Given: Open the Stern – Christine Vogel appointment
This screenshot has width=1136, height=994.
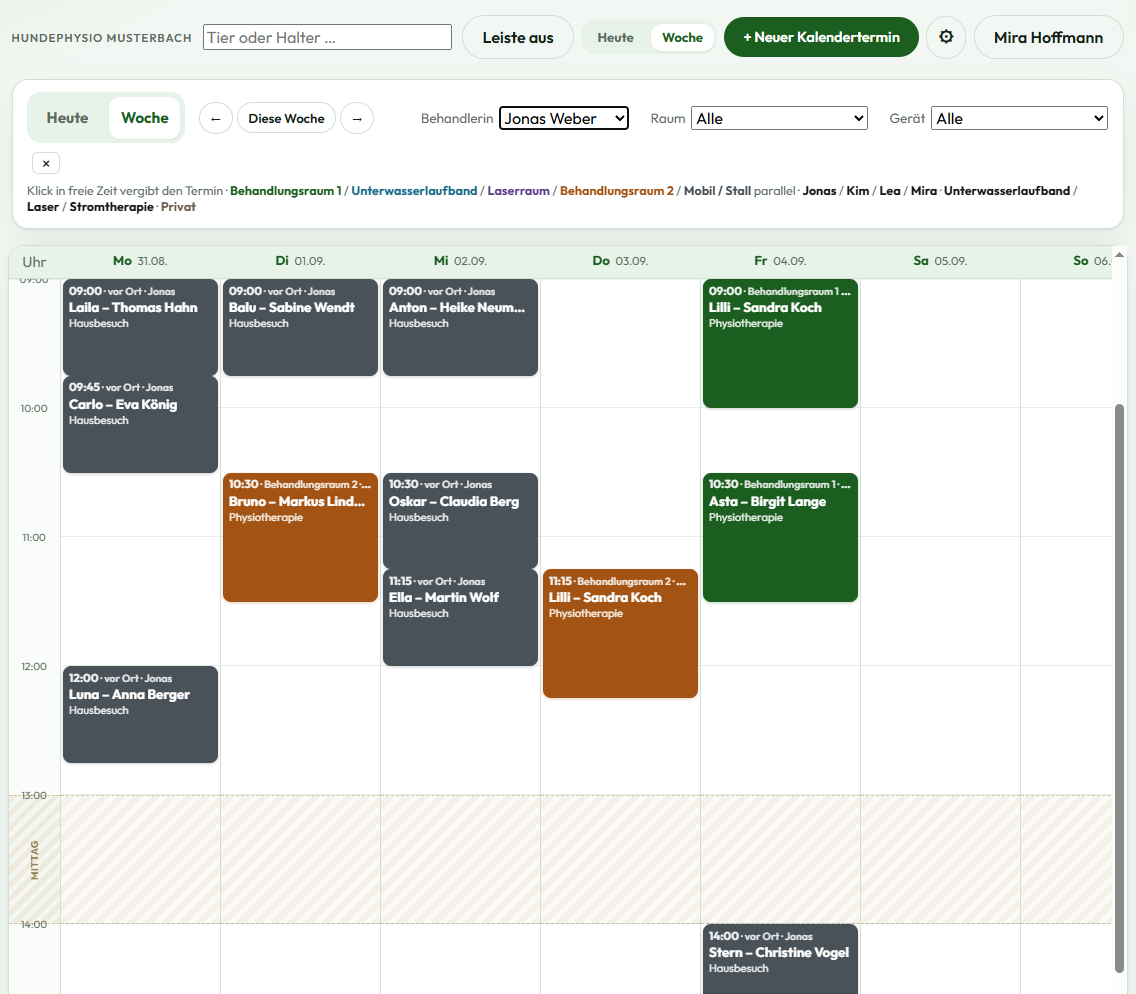Looking at the screenshot, I should [x=780, y=959].
